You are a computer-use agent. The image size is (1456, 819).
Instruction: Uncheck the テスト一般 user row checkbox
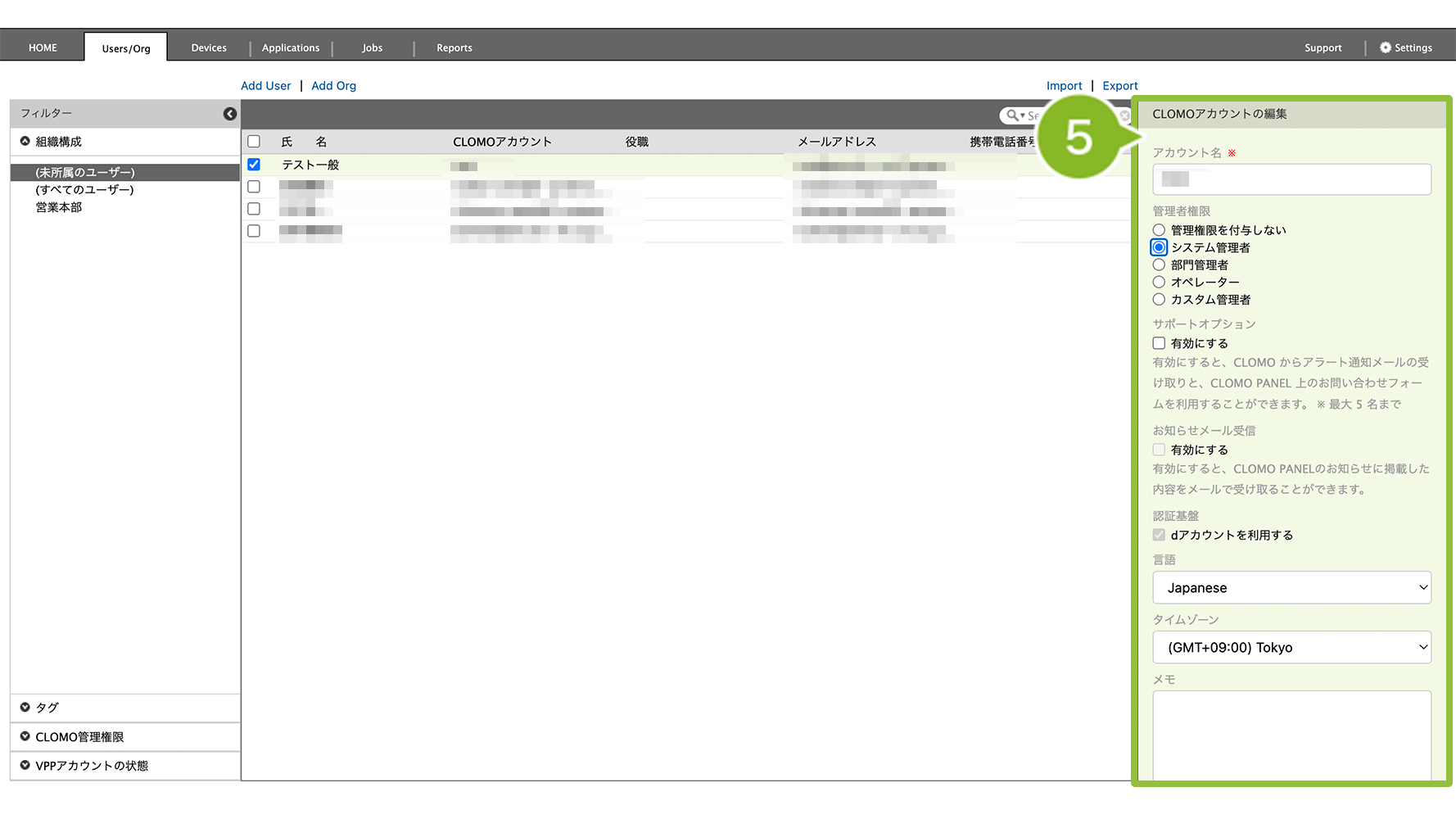tap(254, 165)
